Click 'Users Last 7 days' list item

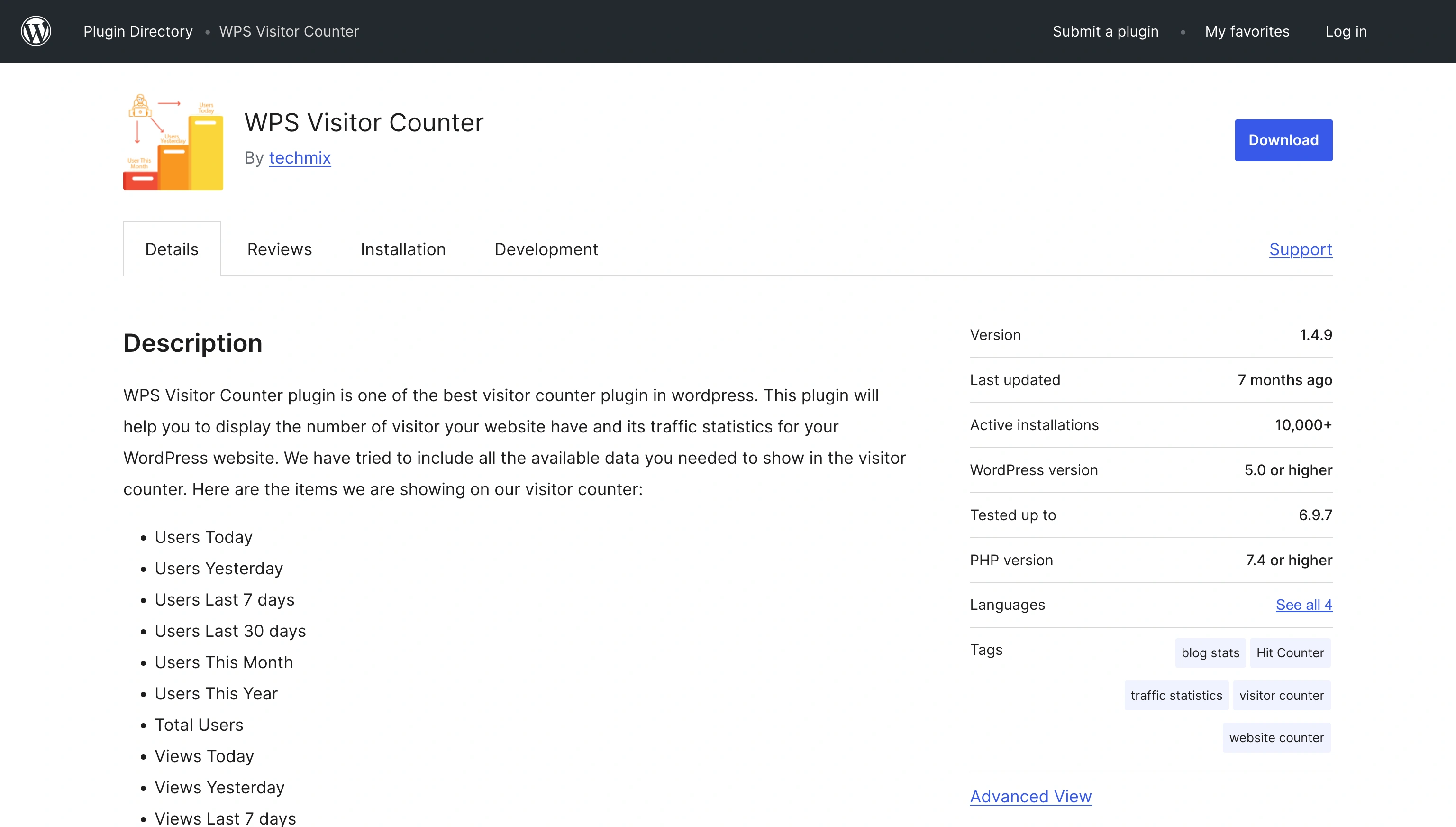tap(224, 599)
